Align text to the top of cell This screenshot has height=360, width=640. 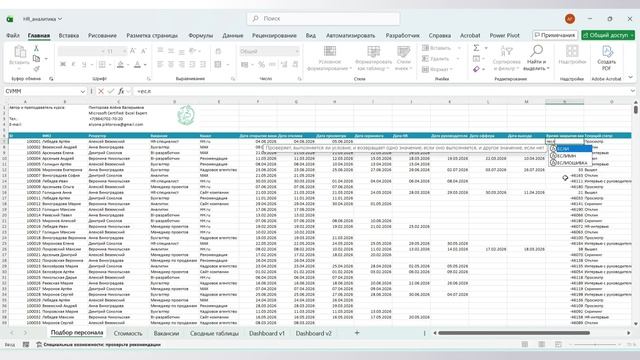160,51
